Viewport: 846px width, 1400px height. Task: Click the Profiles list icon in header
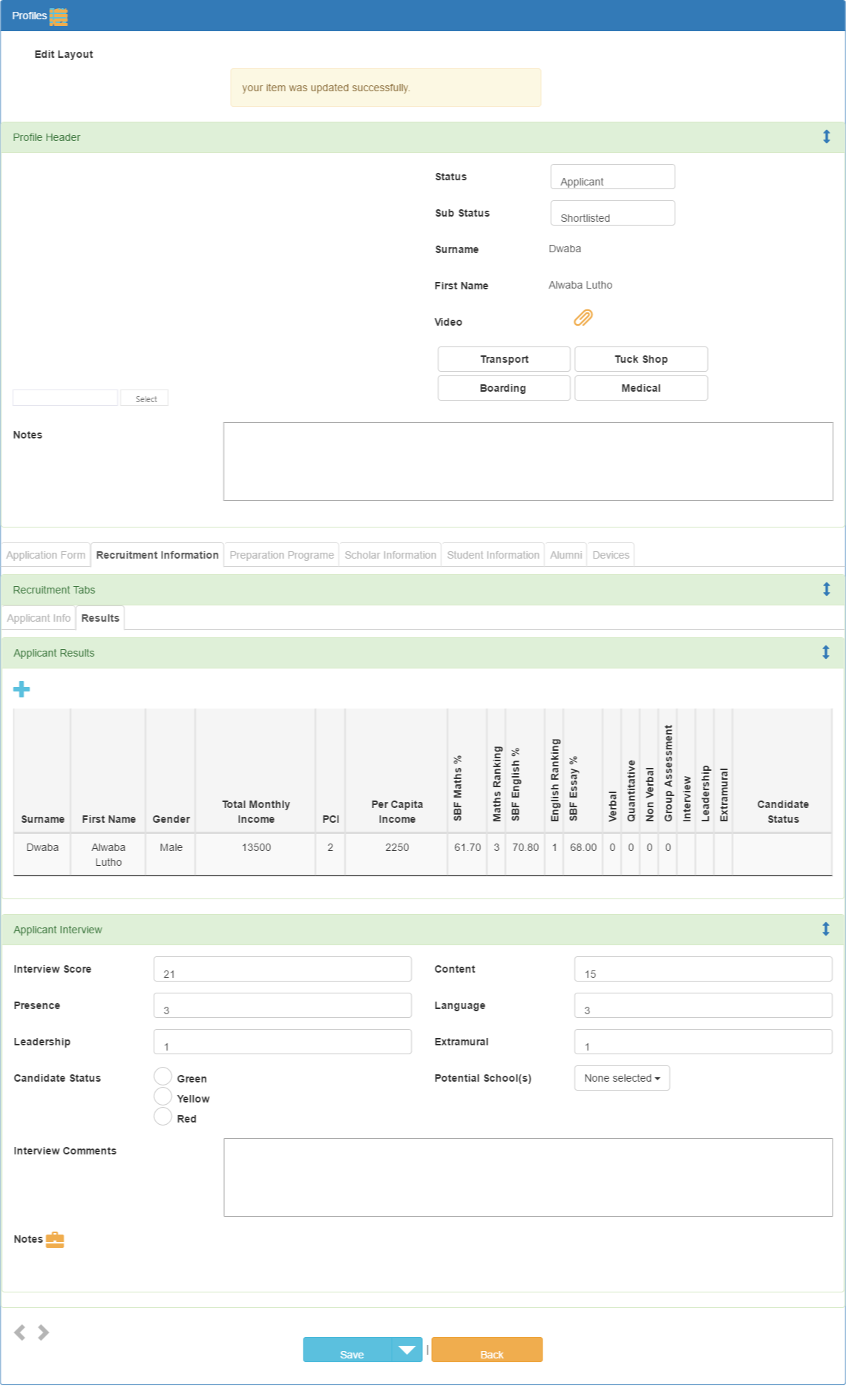coord(59,16)
